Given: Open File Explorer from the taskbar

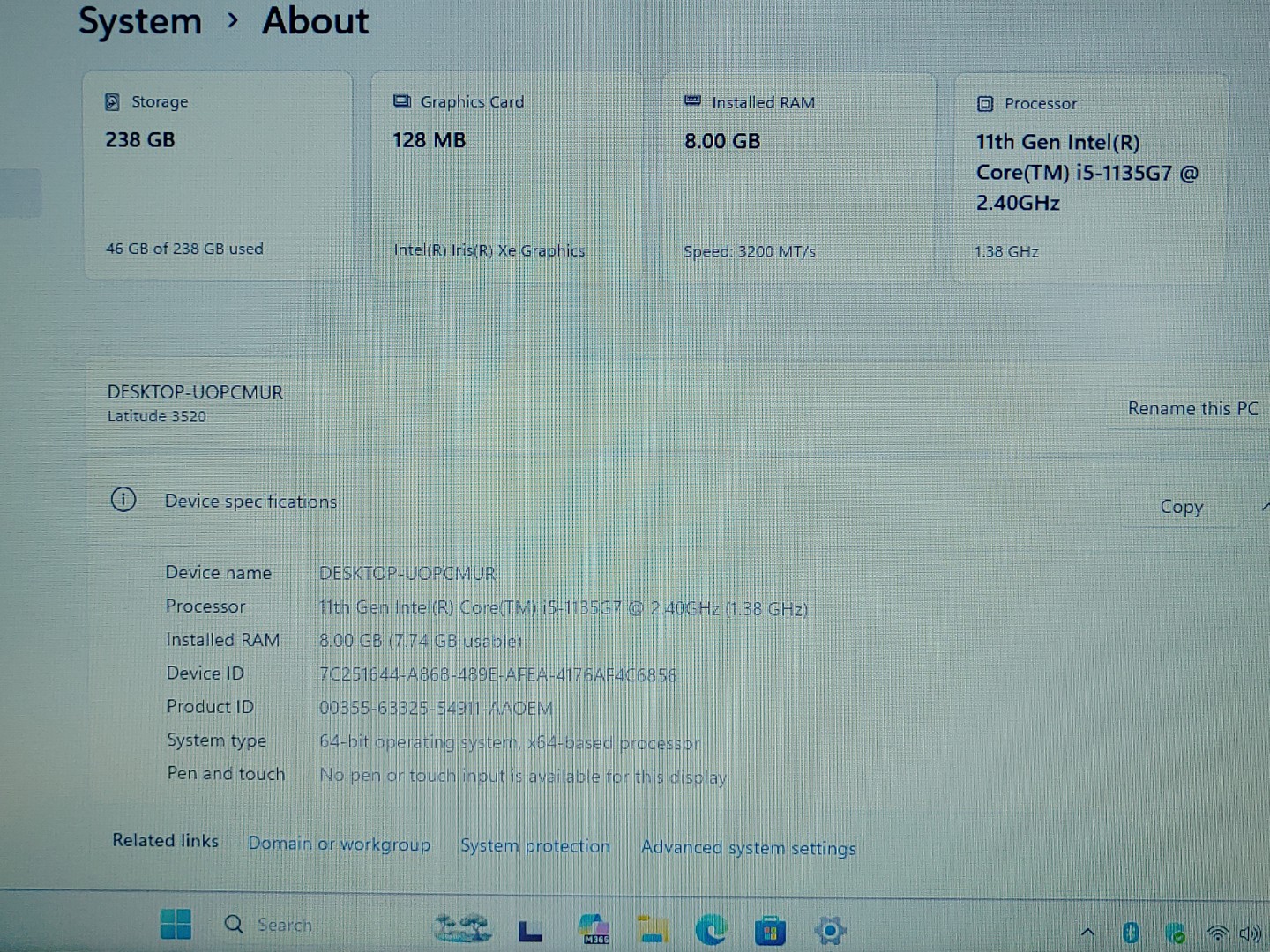Looking at the screenshot, I should click(x=653, y=929).
